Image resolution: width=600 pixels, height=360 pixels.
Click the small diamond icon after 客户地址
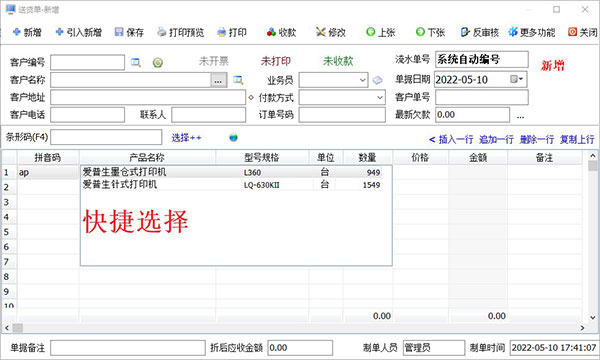[251, 98]
